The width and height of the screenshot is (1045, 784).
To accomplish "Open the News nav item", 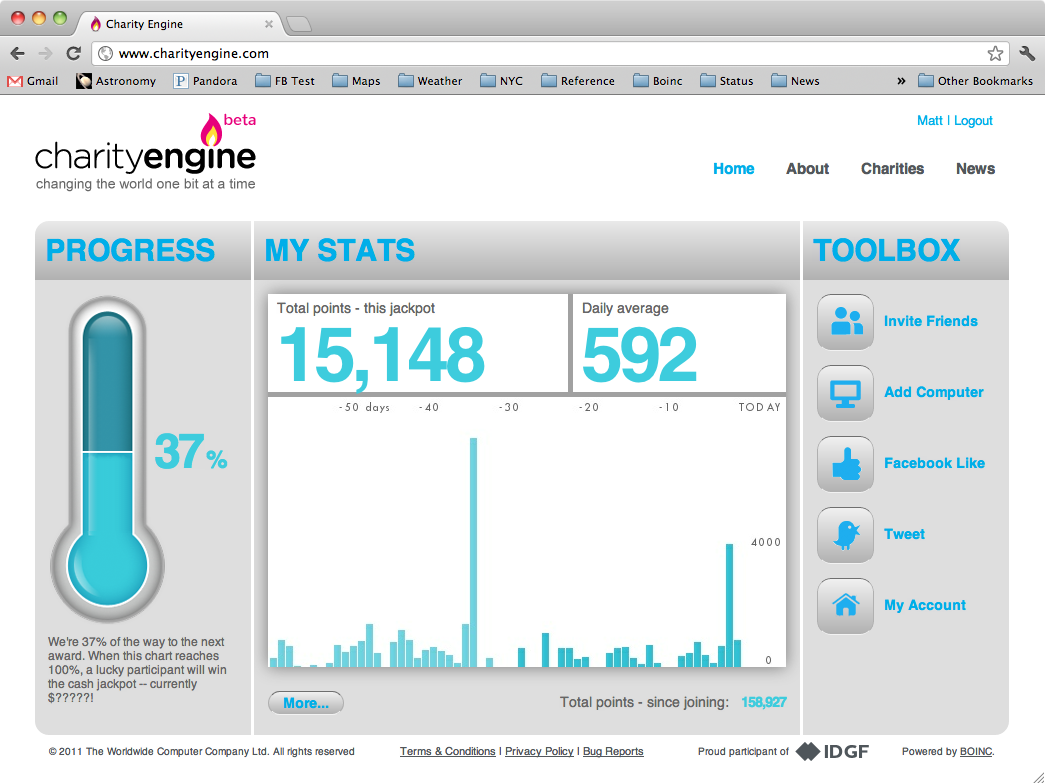I will pos(976,169).
